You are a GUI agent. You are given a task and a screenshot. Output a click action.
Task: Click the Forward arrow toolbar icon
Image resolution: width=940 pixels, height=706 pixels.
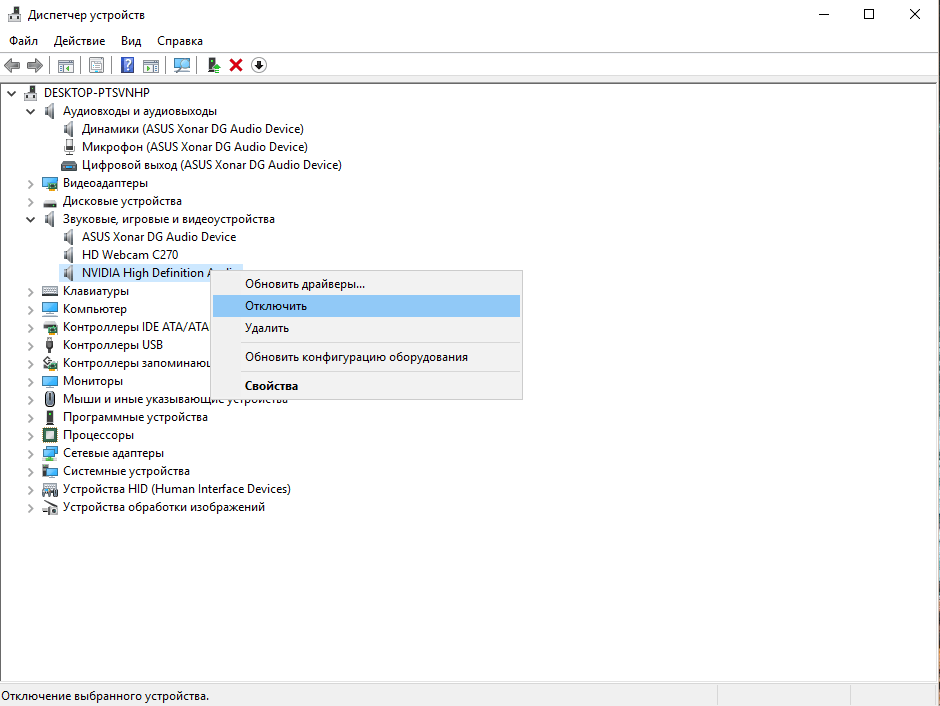(x=35, y=65)
